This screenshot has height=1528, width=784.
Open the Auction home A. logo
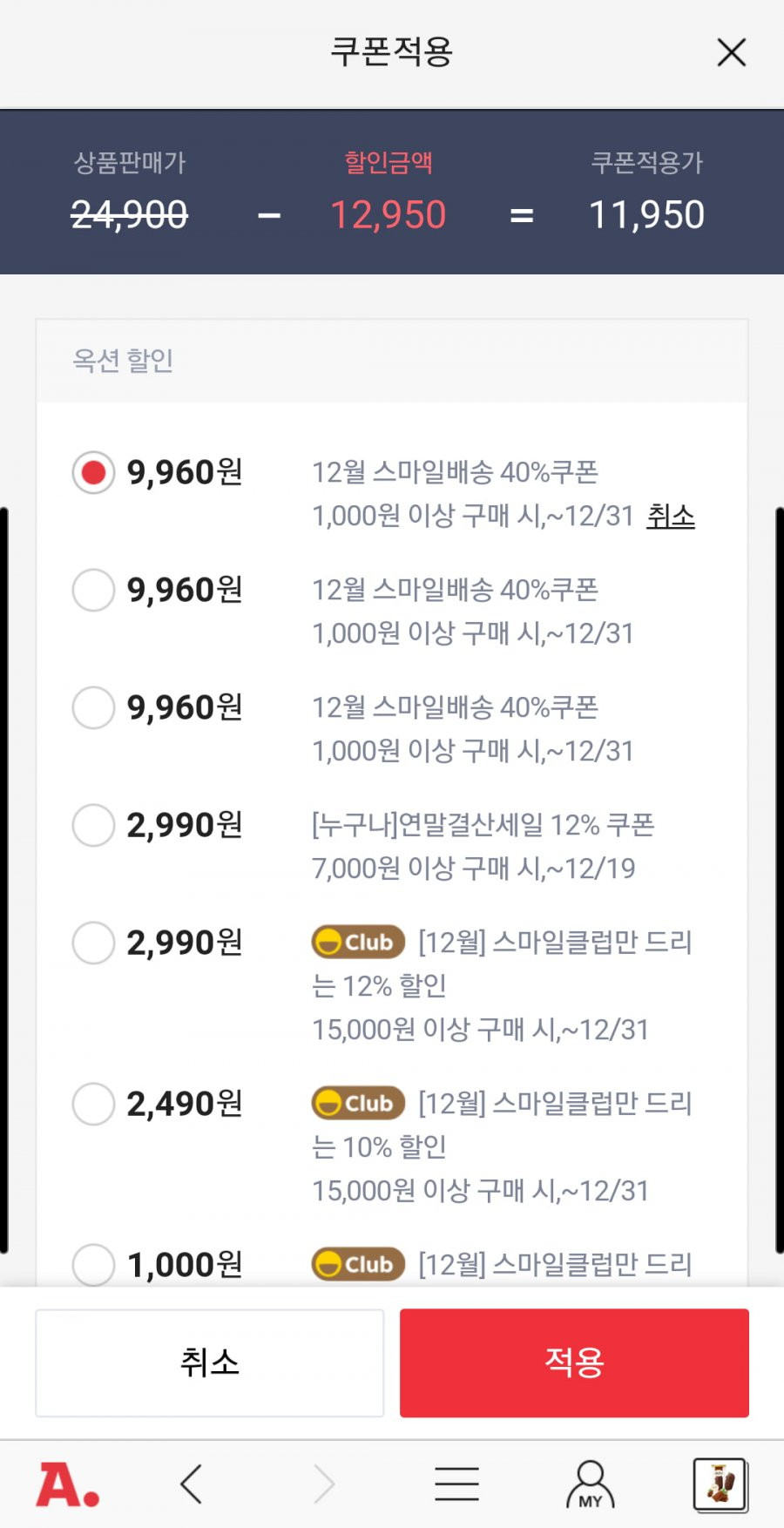[x=67, y=1484]
